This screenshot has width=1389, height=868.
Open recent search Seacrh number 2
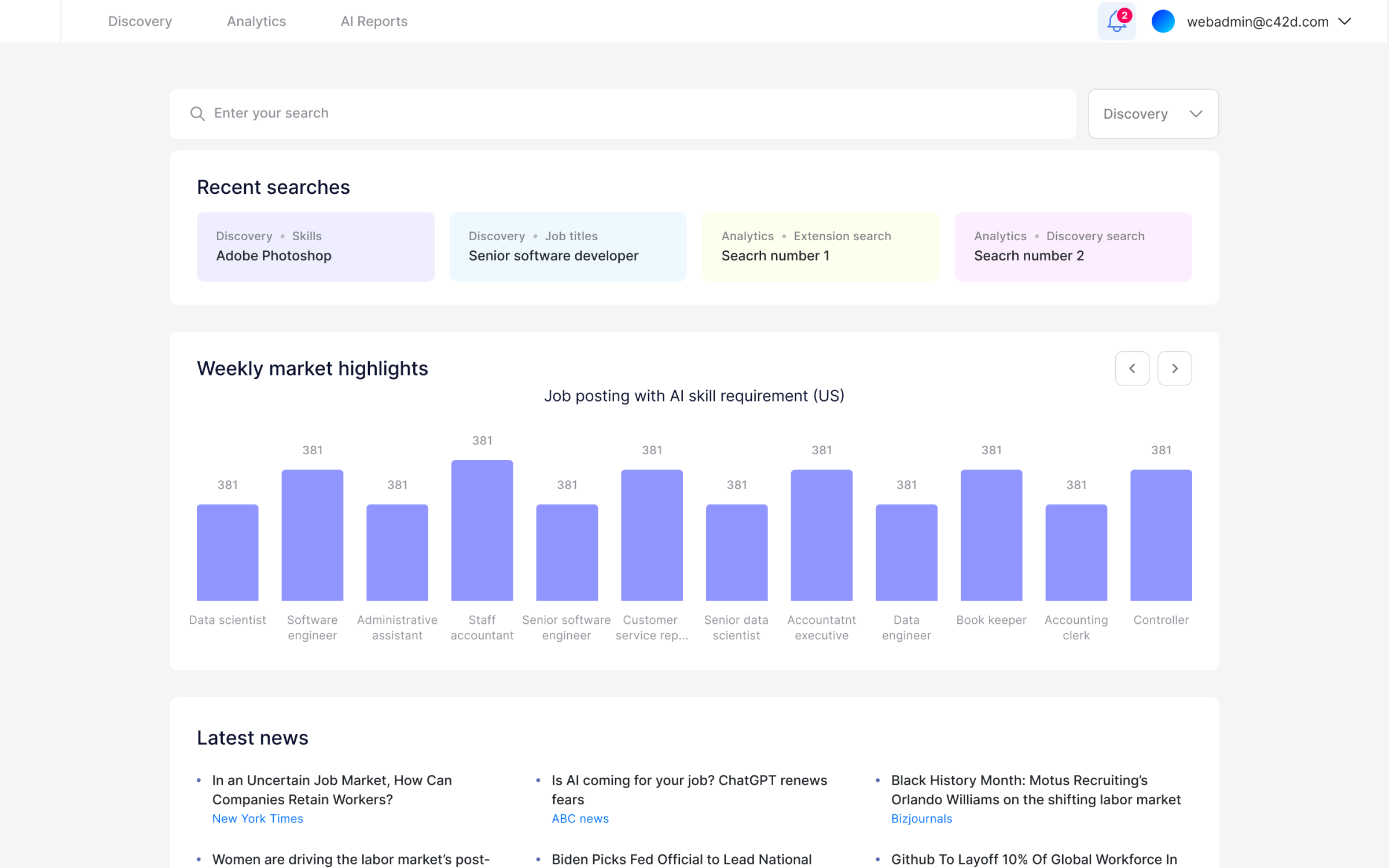click(1073, 247)
